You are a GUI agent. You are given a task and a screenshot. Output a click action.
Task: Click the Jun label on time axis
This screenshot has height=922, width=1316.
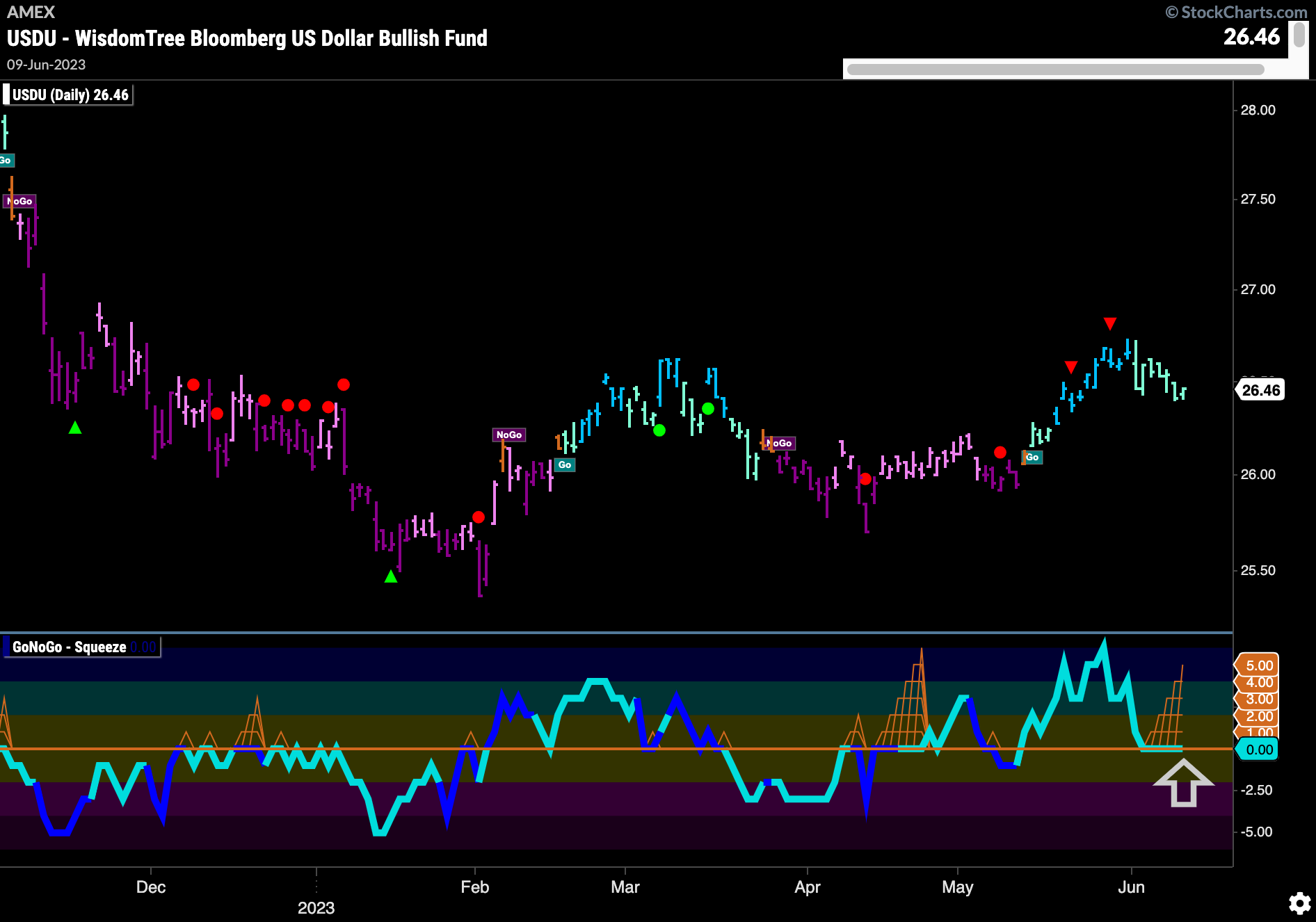(1132, 887)
